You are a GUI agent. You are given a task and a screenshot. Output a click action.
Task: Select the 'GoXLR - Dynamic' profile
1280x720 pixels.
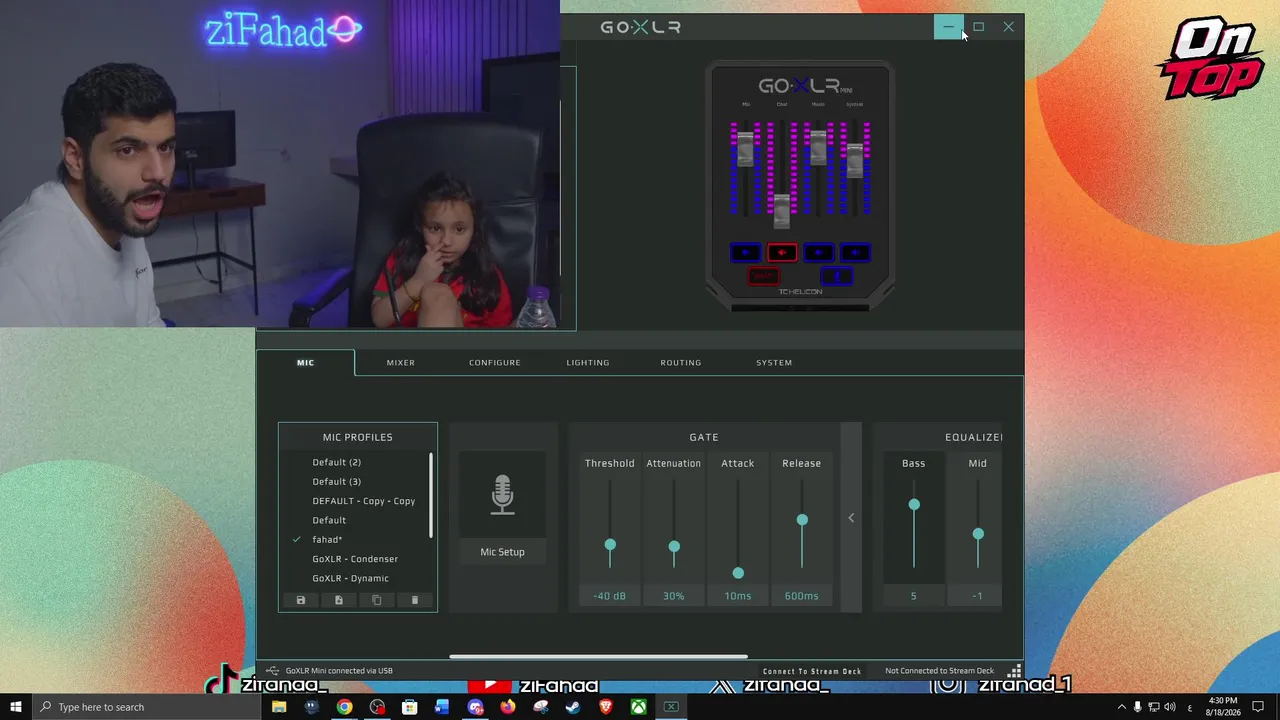(x=350, y=578)
